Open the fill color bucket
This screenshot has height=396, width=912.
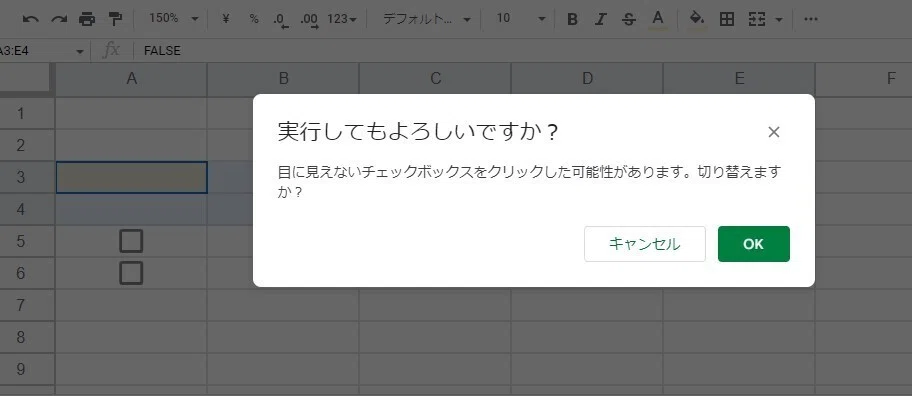[696, 19]
